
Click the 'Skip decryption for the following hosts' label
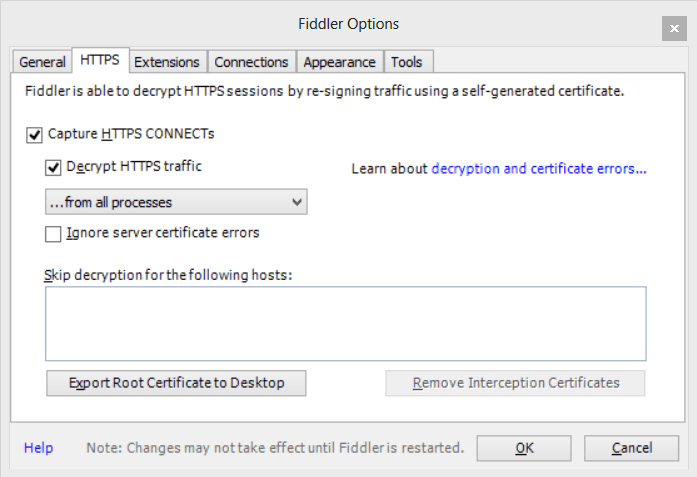click(168, 275)
